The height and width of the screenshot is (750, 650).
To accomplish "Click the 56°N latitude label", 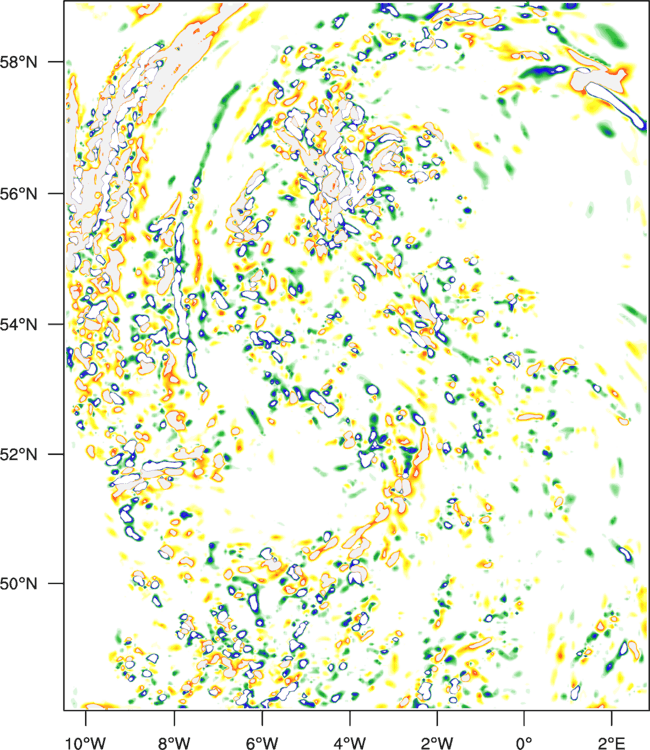I will [x=18, y=194].
